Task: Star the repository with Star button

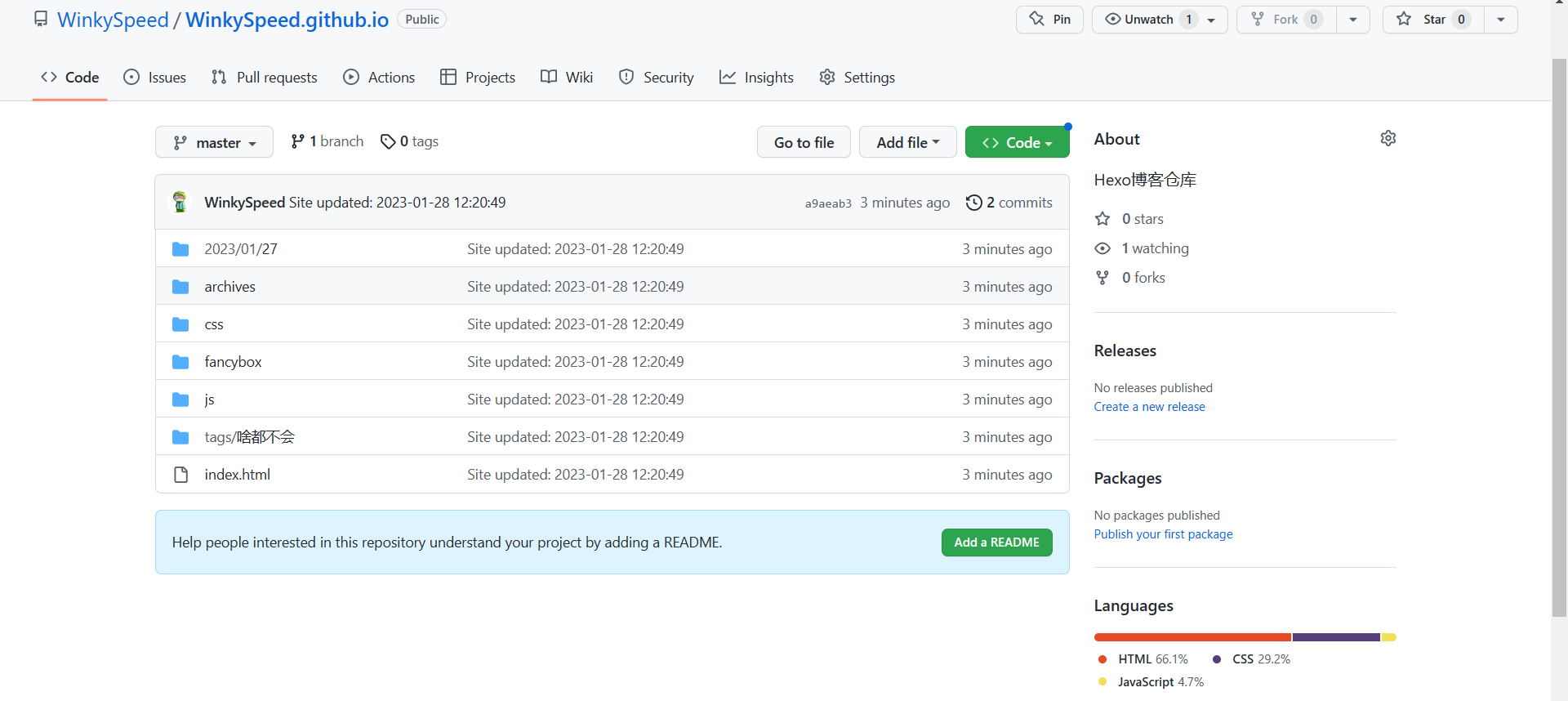Action: pyautogui.click(x=1433, y=20)
